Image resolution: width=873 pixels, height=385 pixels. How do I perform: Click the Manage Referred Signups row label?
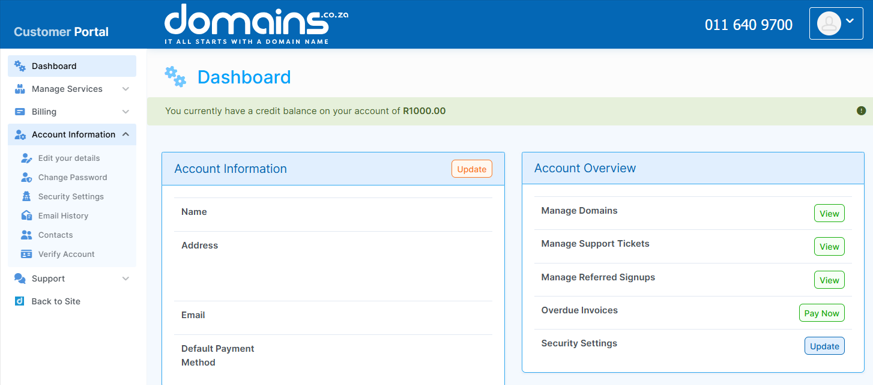coord(598,277)
